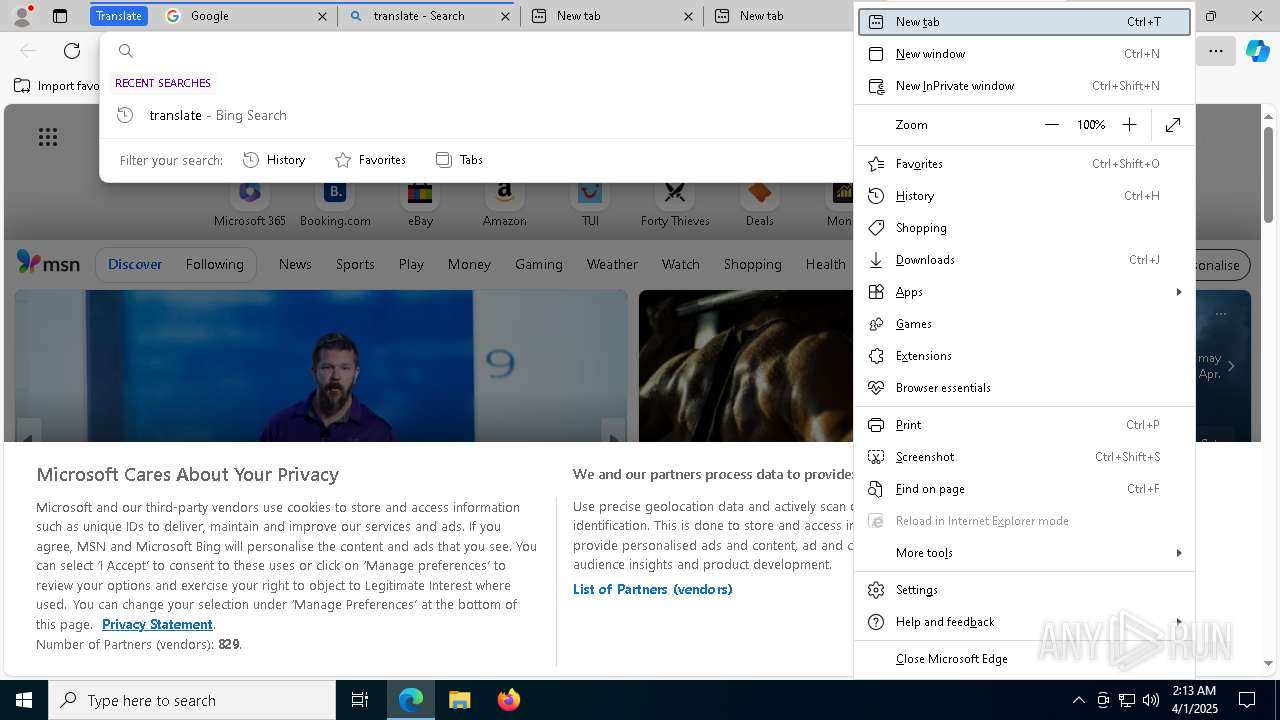Open eBay quick link icon

tap(420, 192)
